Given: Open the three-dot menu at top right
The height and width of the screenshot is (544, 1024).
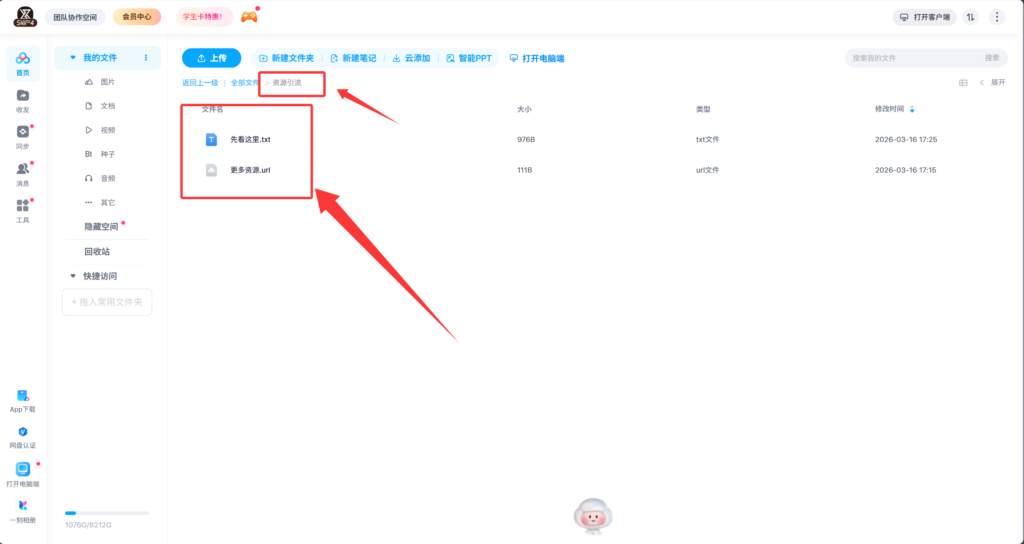Looking at the screenshot, I should coord(996,17).
